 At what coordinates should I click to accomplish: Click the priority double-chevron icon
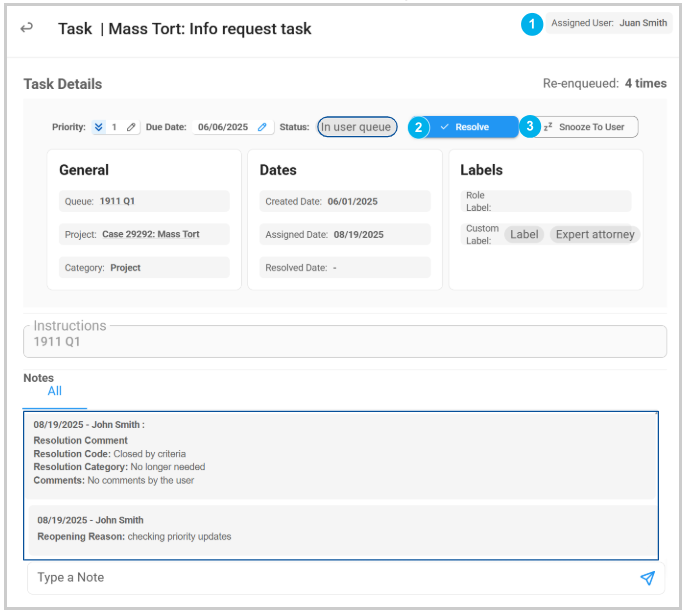98,127
